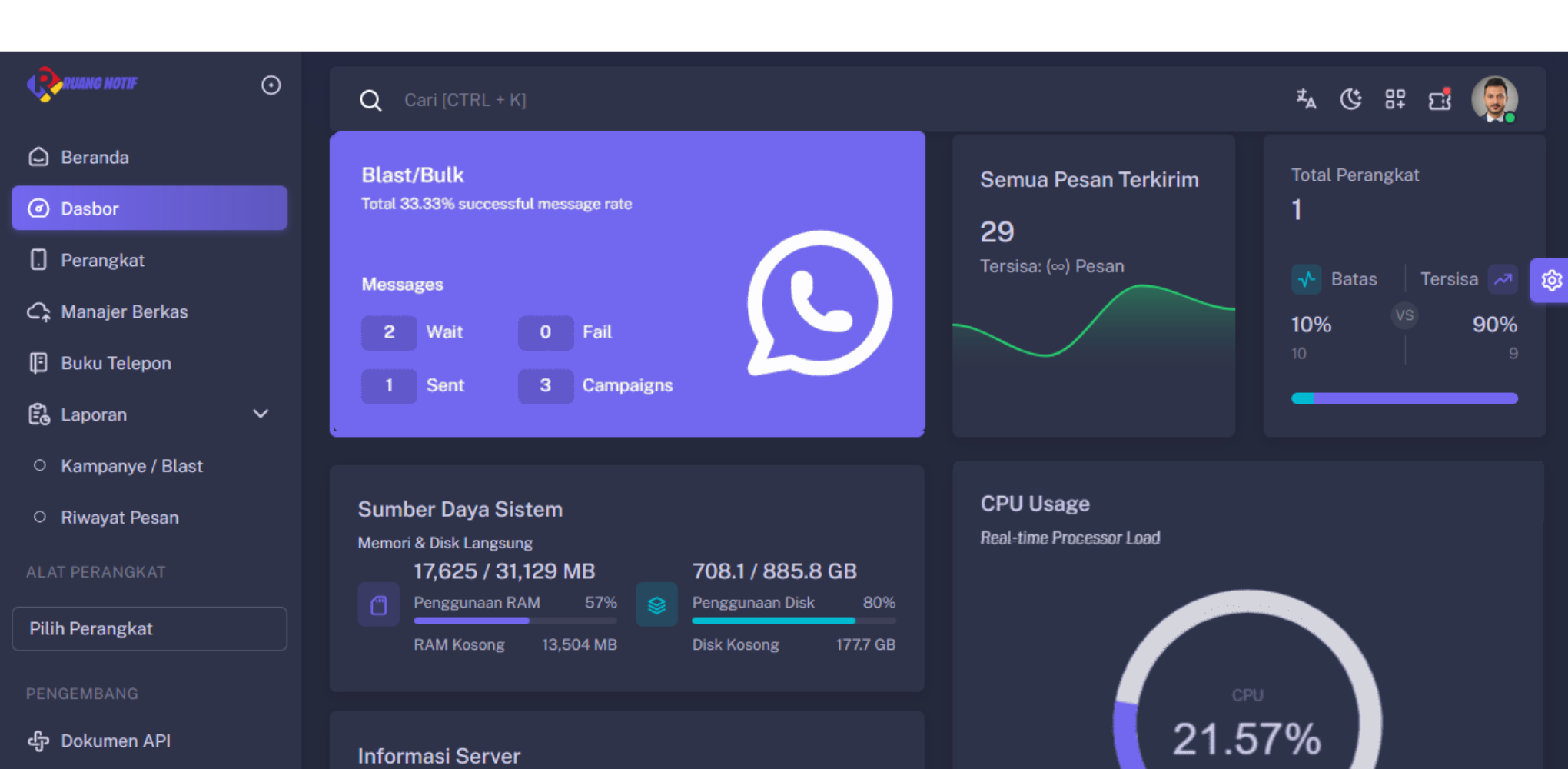Click the Buku Telepon book icon
This screenshot has width=1568, height=769.
click(38, 363)
